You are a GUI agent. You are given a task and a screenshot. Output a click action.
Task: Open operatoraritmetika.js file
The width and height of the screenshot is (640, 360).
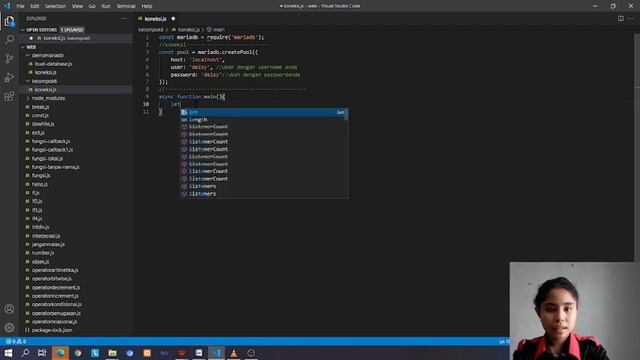point(55,270)
